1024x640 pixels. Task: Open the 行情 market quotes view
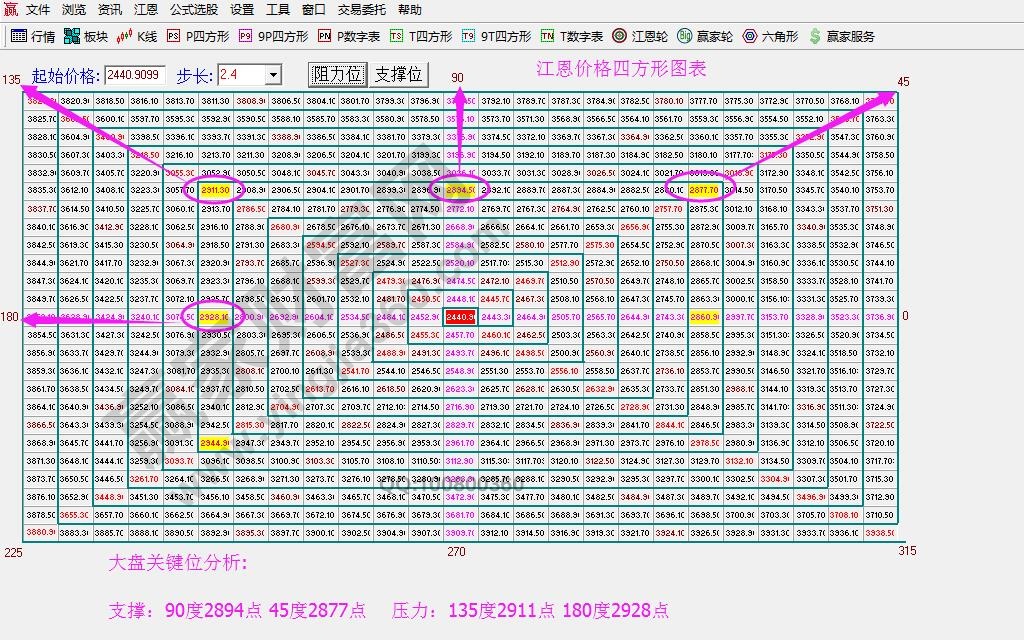coord(32,36)
